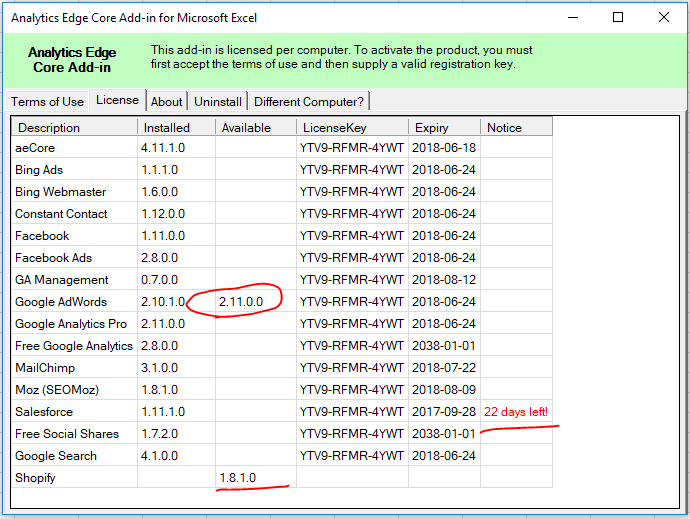Select the Moz (SEOMoz) row
The height and width of the screenshot is (519, 690).
click(x=282, y=390)
